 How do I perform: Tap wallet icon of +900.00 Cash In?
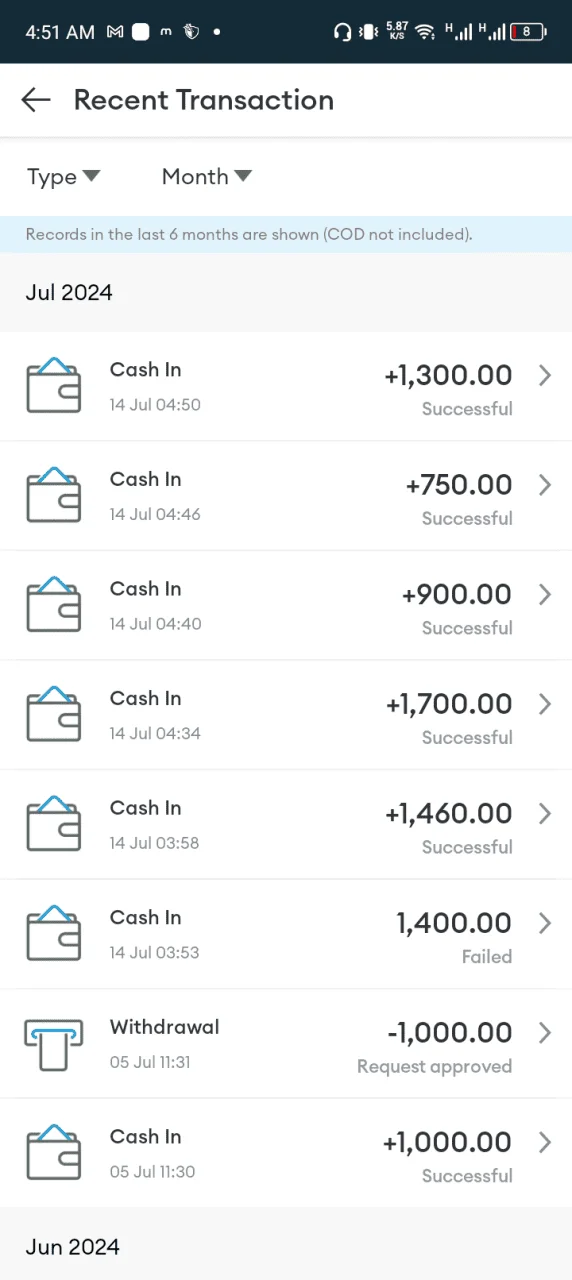point(53,605)
